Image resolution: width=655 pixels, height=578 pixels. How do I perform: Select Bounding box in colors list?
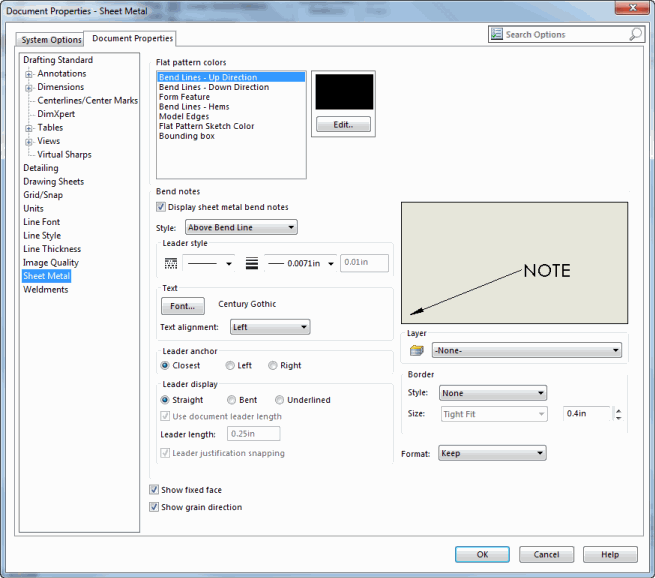187,136
